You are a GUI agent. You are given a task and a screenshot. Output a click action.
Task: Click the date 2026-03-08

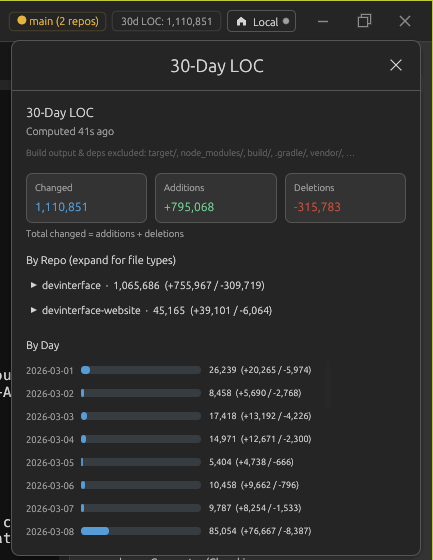point(50,532)
